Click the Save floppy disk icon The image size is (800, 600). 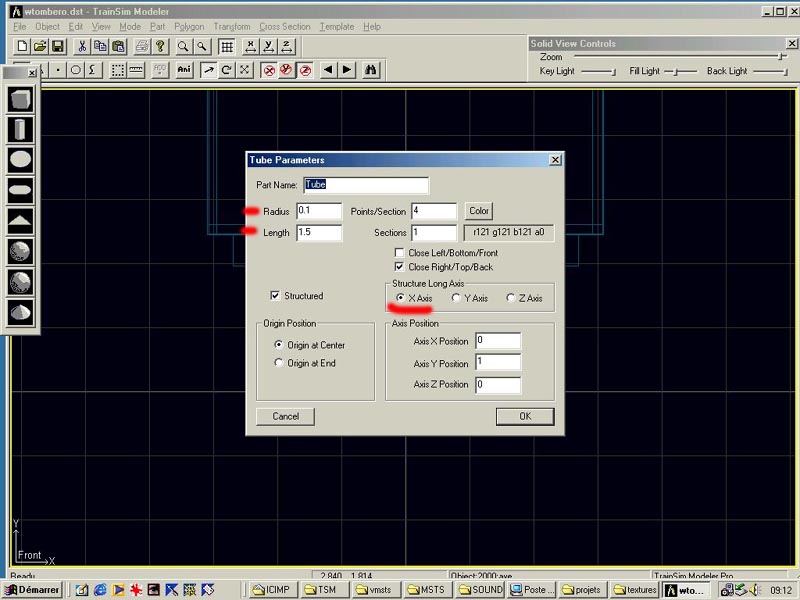pos(57,47)
